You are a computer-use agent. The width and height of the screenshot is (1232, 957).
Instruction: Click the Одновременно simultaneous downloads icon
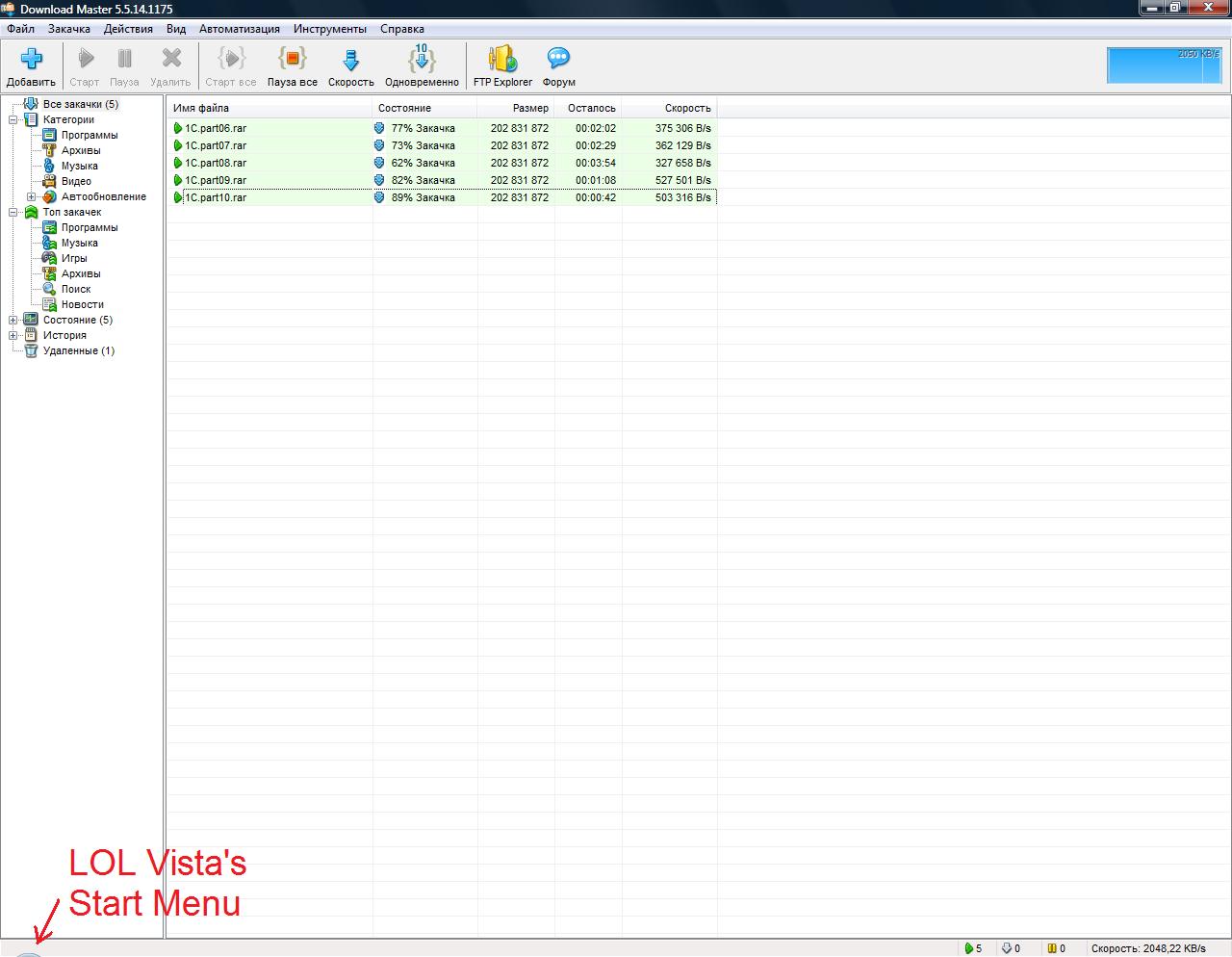click(x=422, y=60)
